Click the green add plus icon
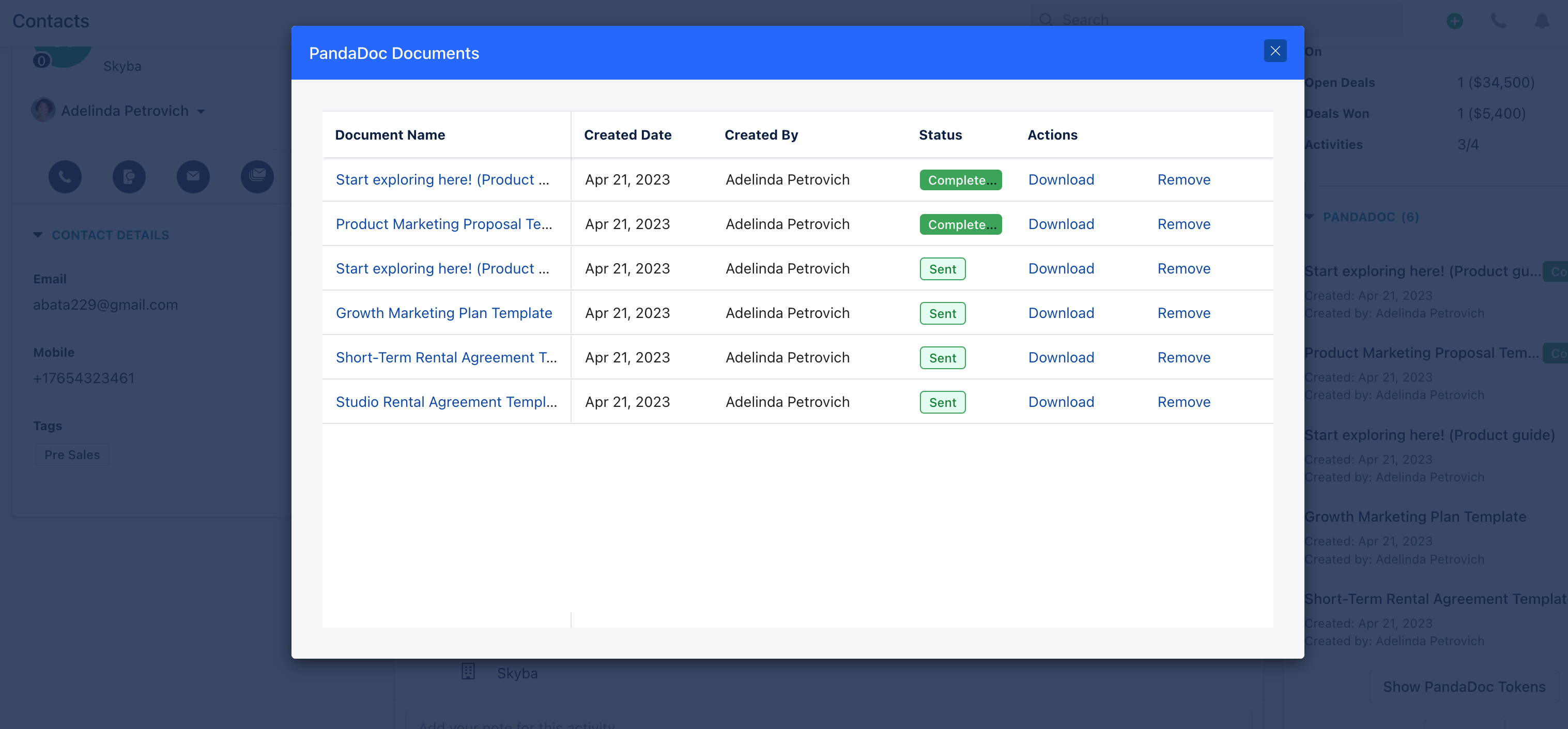Screen dimensions: 1568x729 (x=1455, y=21)
